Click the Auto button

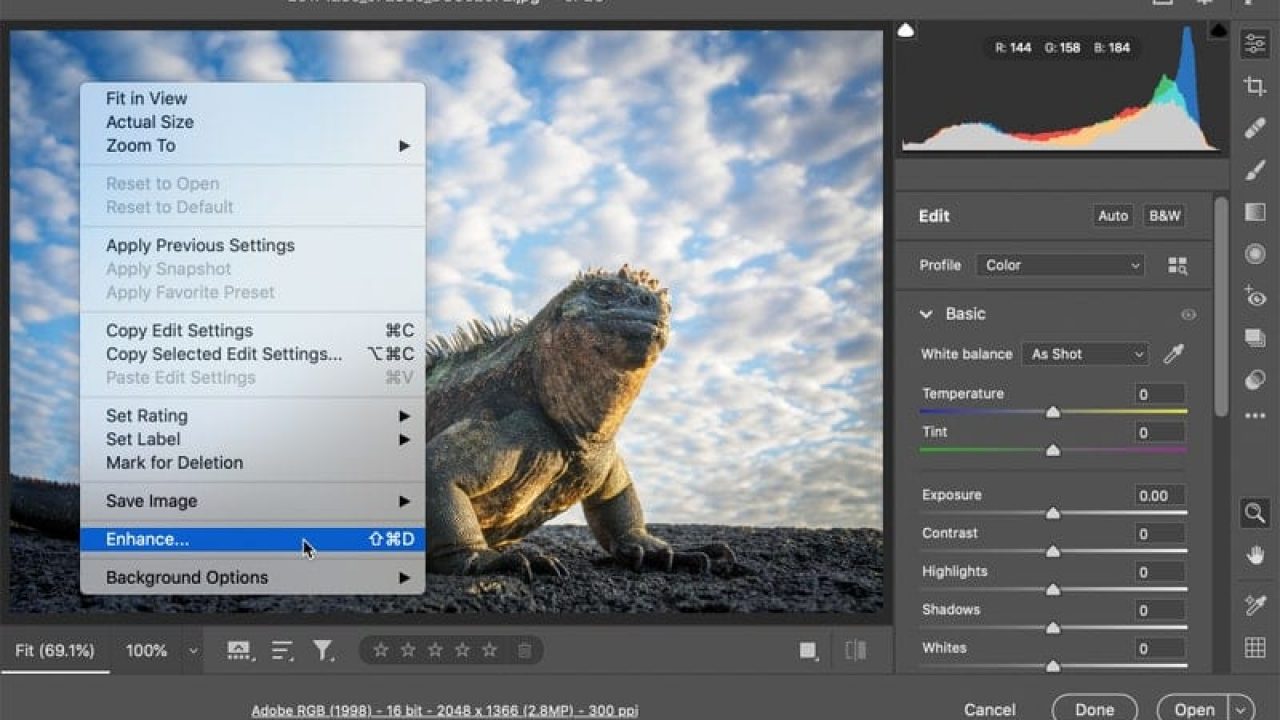1113,216
